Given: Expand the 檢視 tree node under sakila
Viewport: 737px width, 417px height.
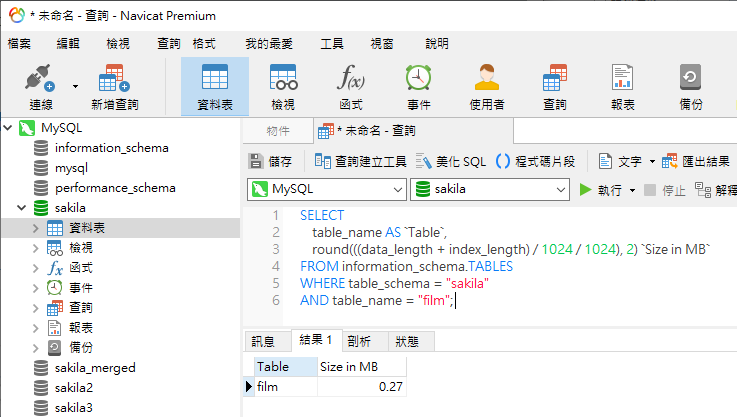Looking at the screenshot, I should tap(36, 248).
